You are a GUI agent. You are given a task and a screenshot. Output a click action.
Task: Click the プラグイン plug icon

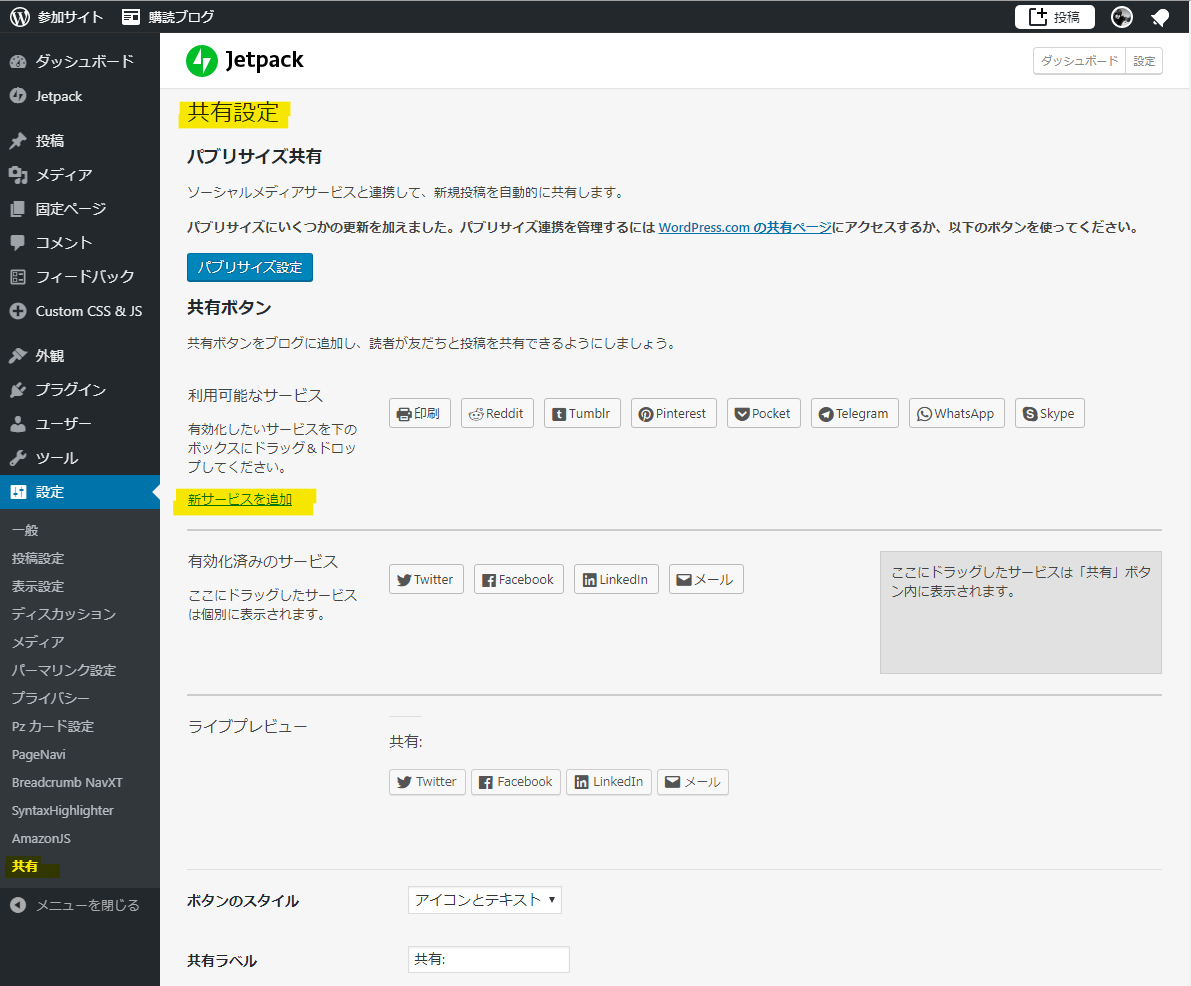pos(18,390)
